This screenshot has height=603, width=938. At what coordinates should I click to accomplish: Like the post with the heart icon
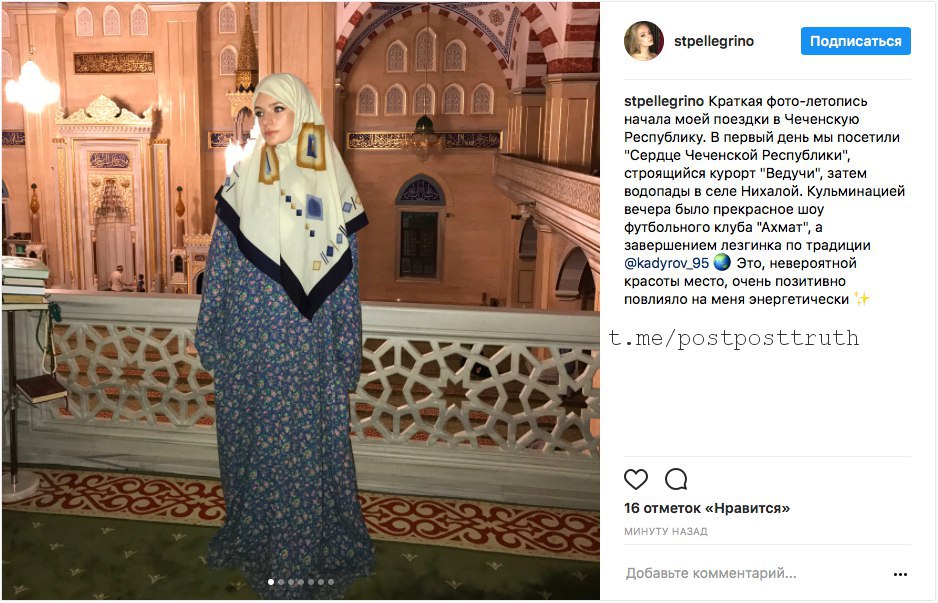[636, 479]
